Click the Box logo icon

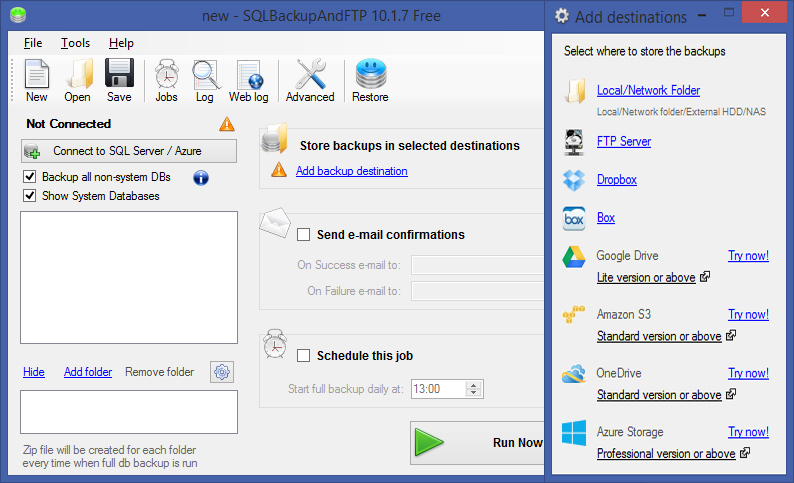[x=574, y=219]
